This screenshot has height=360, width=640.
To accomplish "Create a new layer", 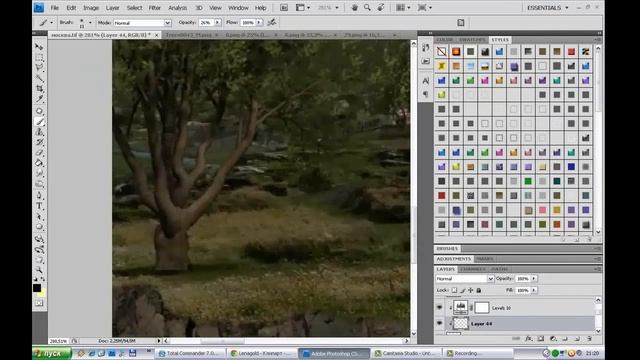I will pos(577,338).
